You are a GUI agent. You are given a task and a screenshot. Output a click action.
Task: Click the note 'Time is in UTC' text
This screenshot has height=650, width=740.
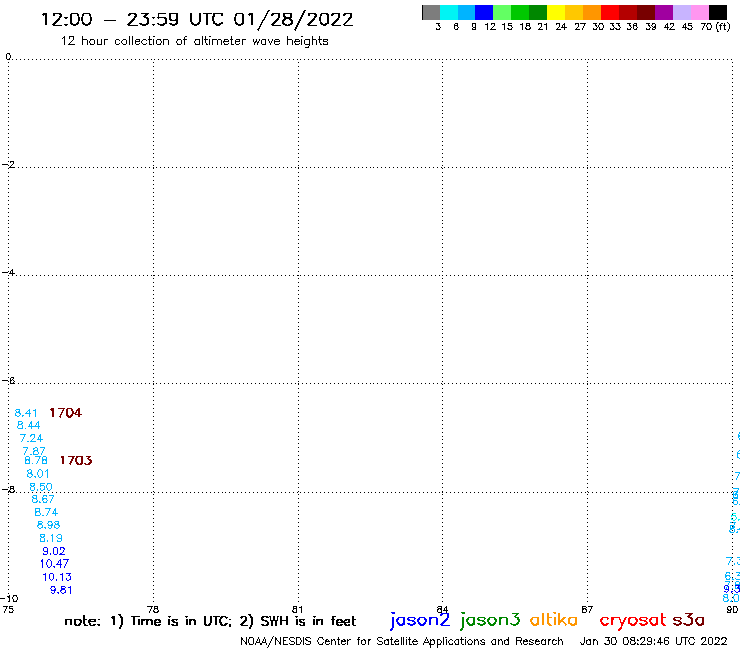181,621
